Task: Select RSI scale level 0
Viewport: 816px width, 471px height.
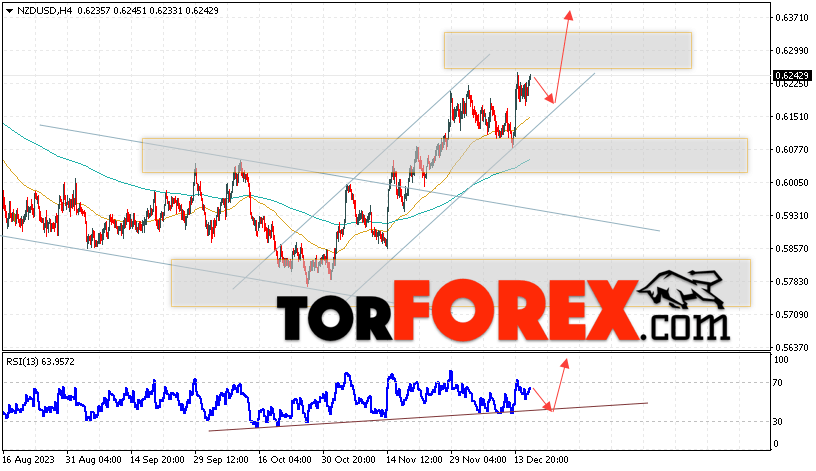Action: click(x=776, y=443)
